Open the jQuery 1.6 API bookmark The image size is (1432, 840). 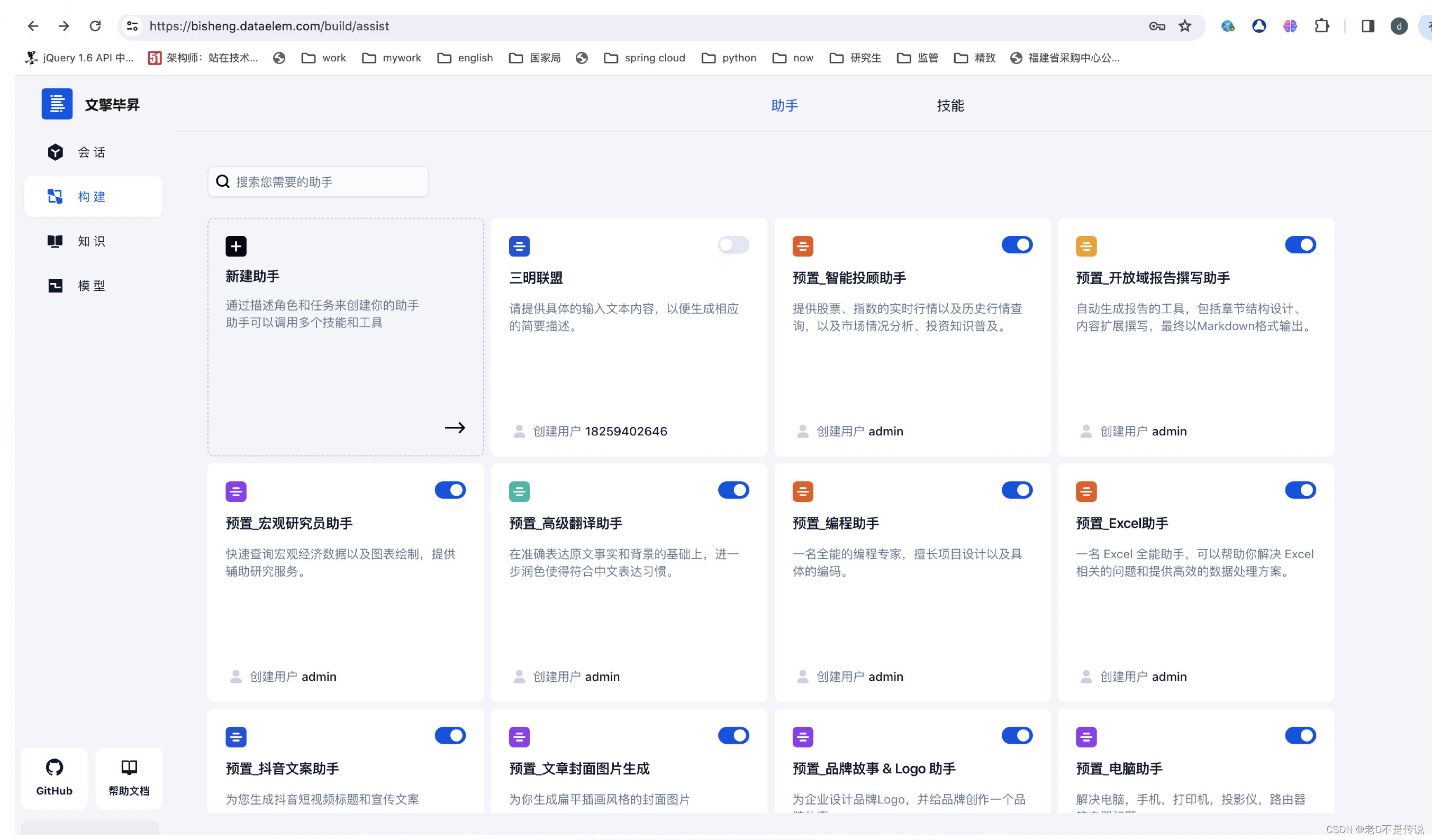click(79, 58)
